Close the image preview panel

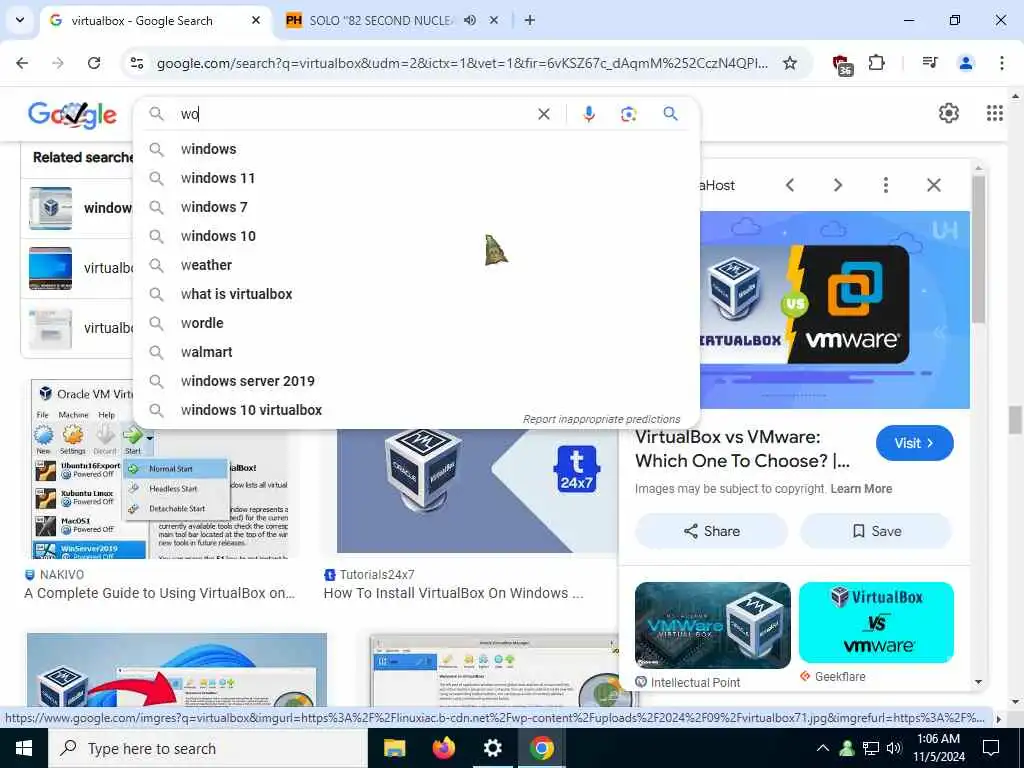[x=934, y=185]
